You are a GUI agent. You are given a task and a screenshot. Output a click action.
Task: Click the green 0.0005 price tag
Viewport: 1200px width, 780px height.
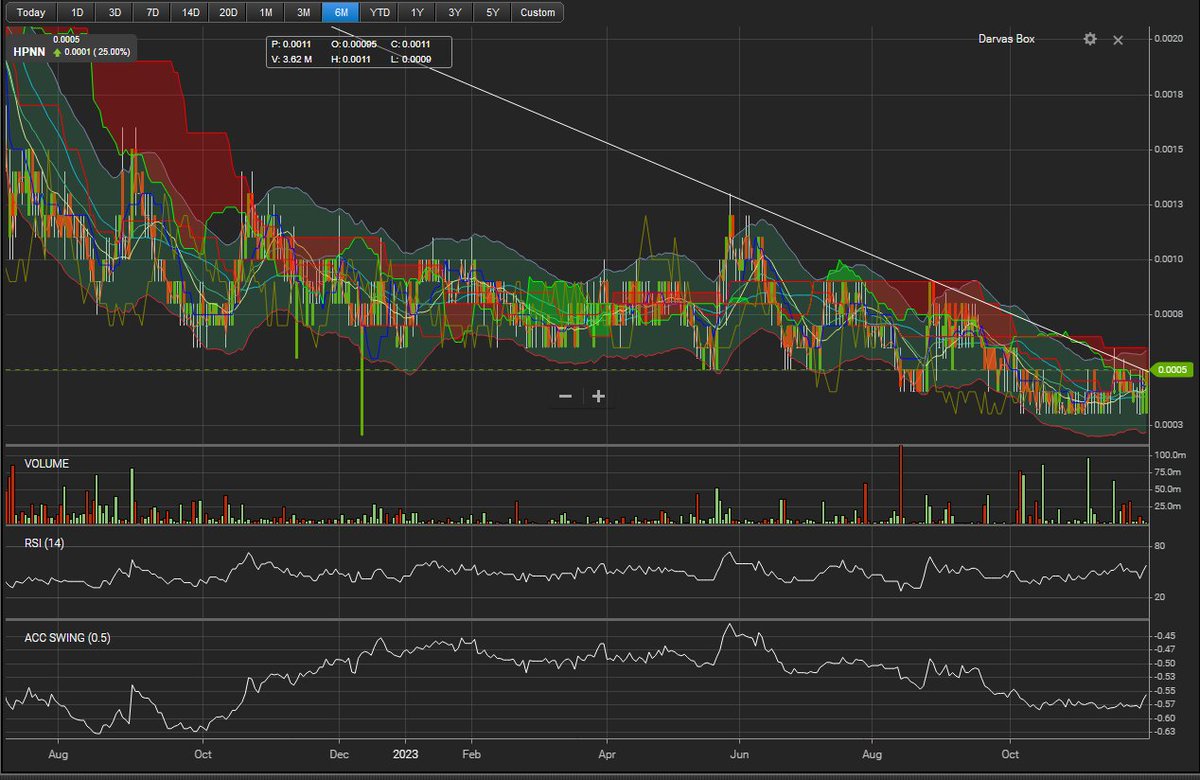(1171, 369)
